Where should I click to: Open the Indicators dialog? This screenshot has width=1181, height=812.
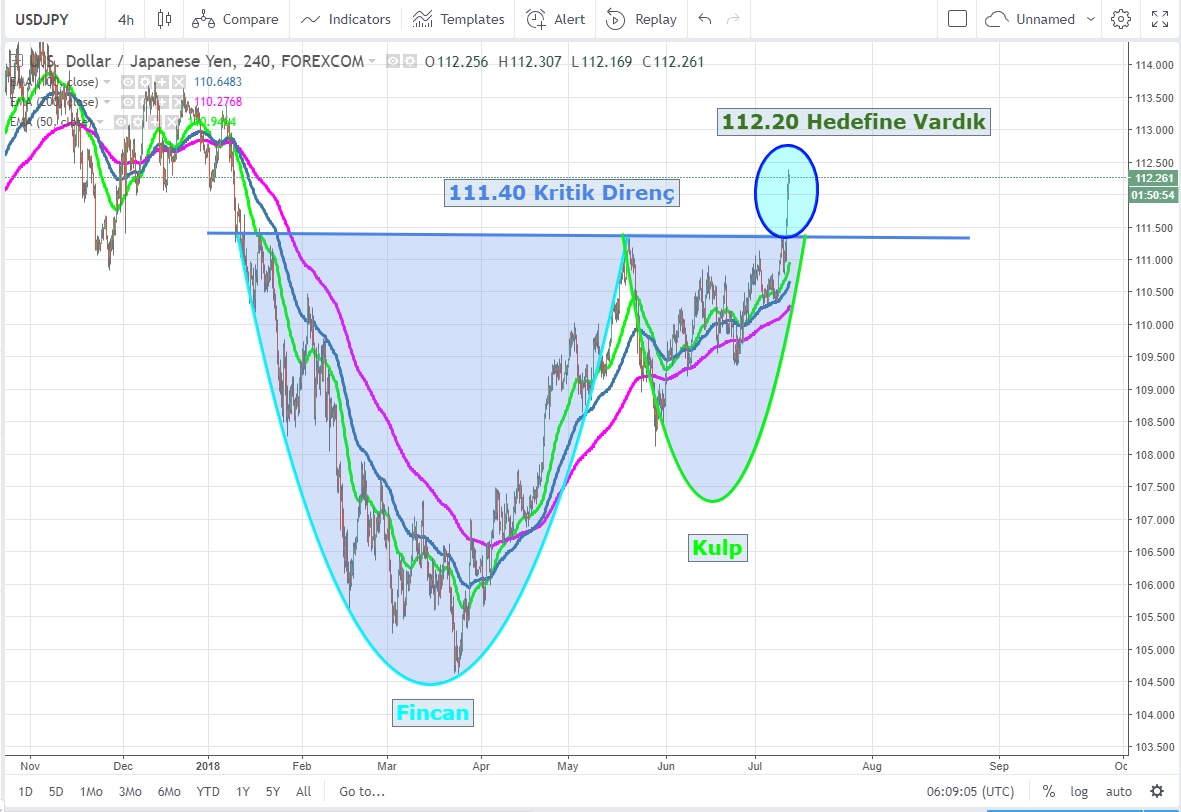[346, 19]
